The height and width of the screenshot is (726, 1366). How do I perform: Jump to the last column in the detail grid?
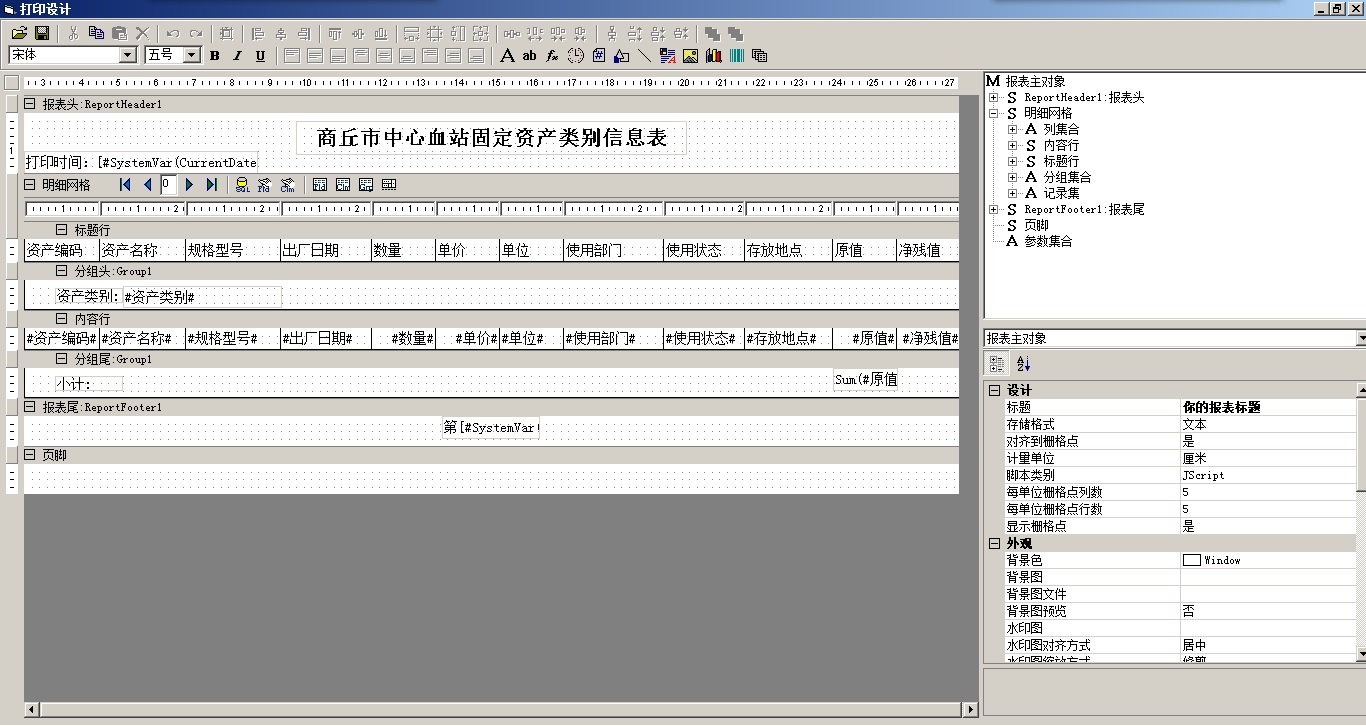[212, 185]
